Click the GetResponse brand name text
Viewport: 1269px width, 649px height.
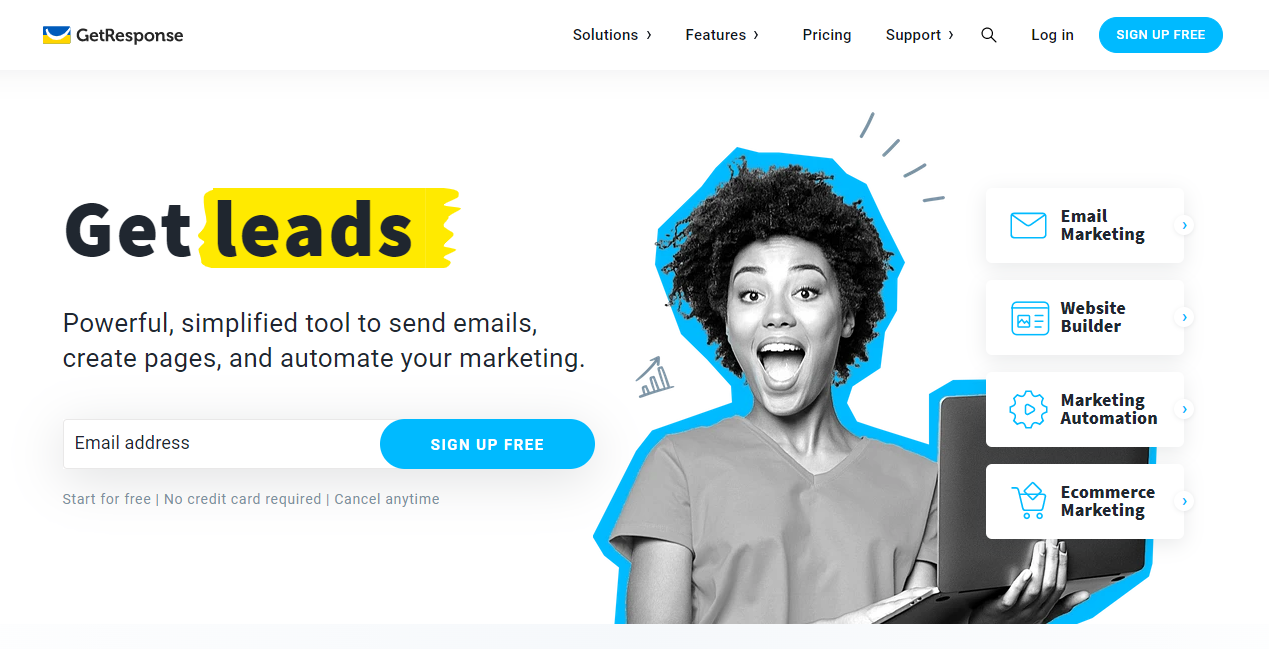tap(130, 35)
